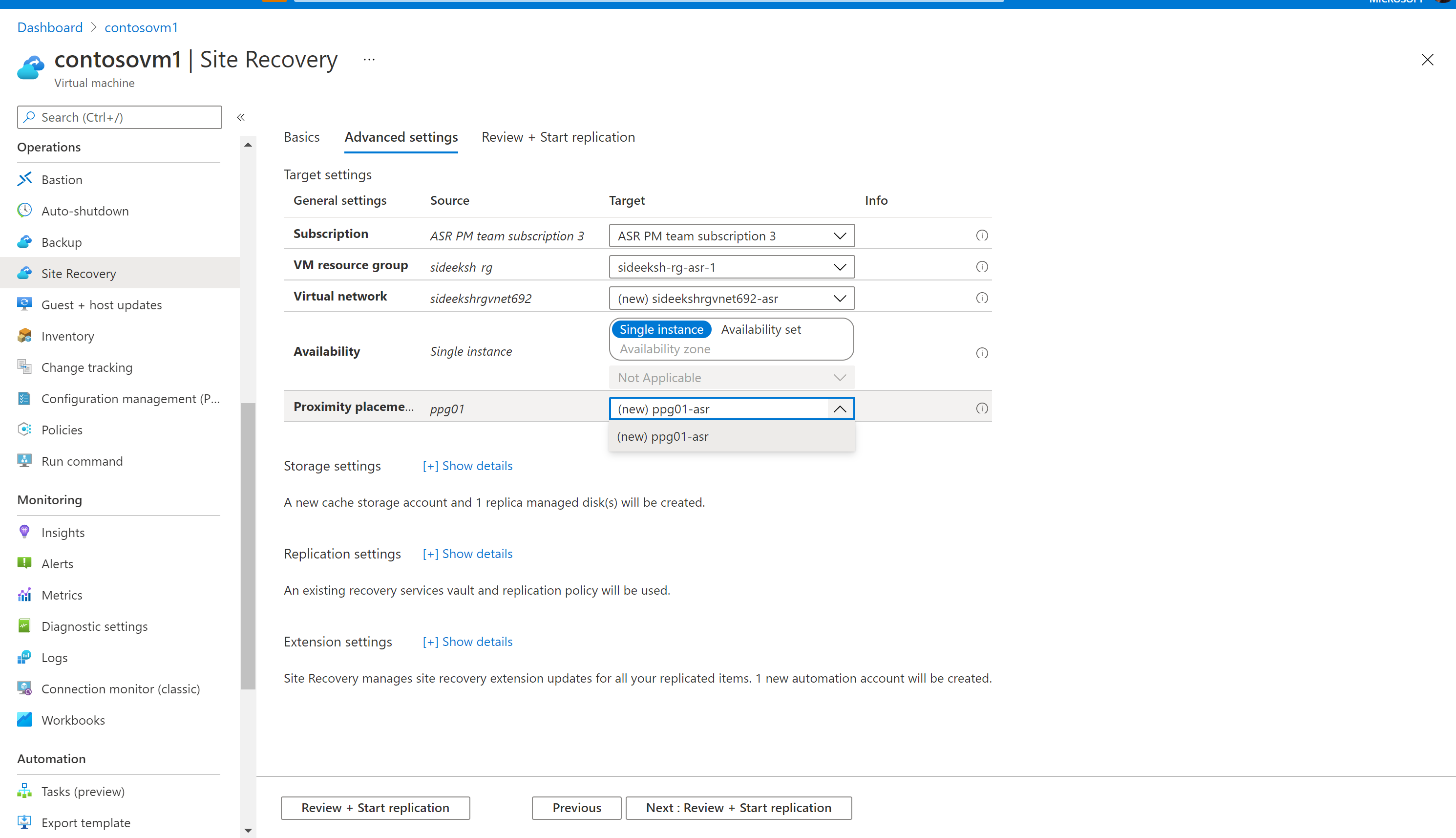Click the Subscription row info icon
Image resolution: width=1456 pixels, height=838 pixels.
[x=981, y=236]
